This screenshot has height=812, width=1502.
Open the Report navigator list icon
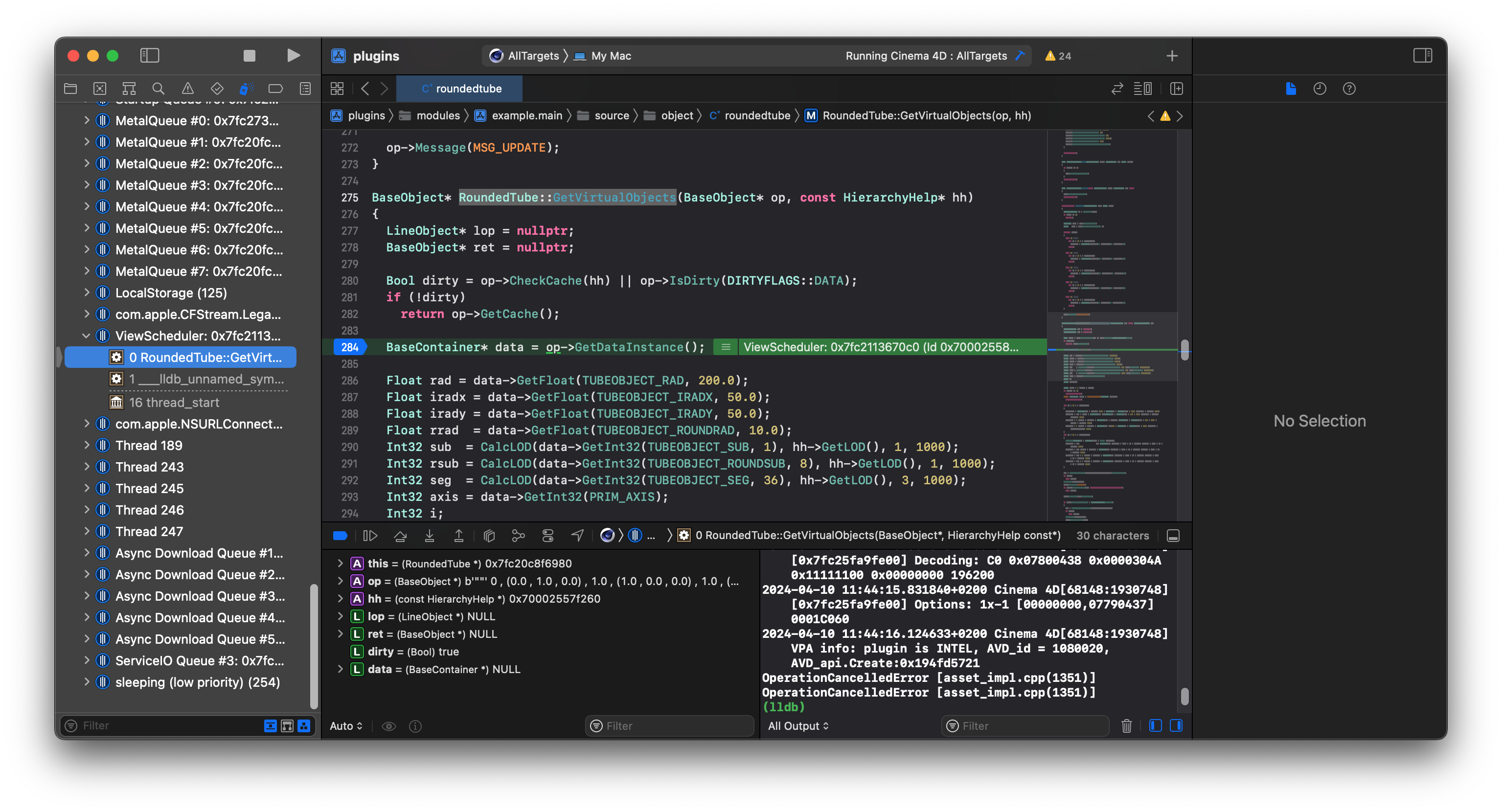(304, 89)
